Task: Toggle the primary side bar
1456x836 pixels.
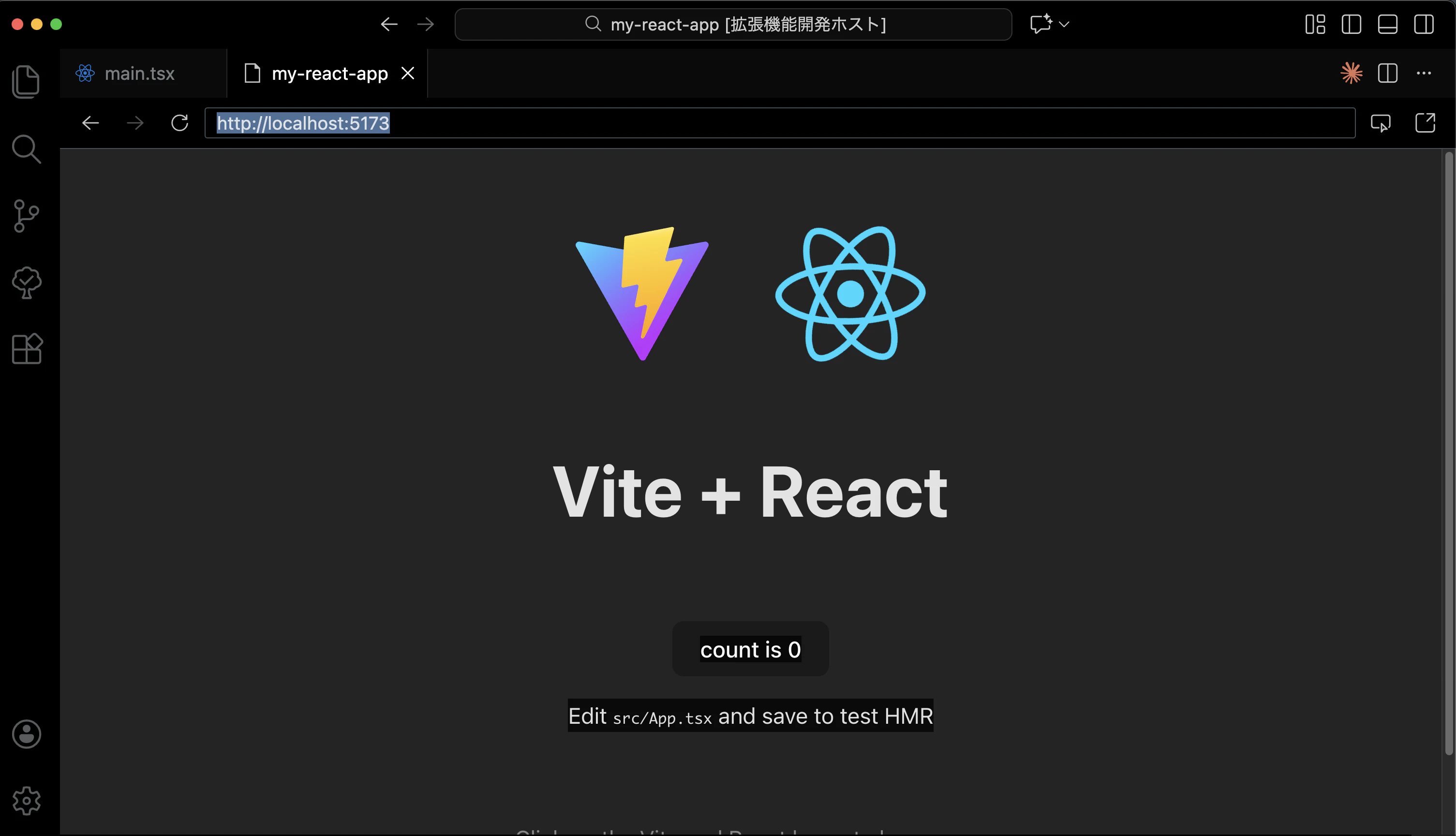Action: coord(1352,24)
